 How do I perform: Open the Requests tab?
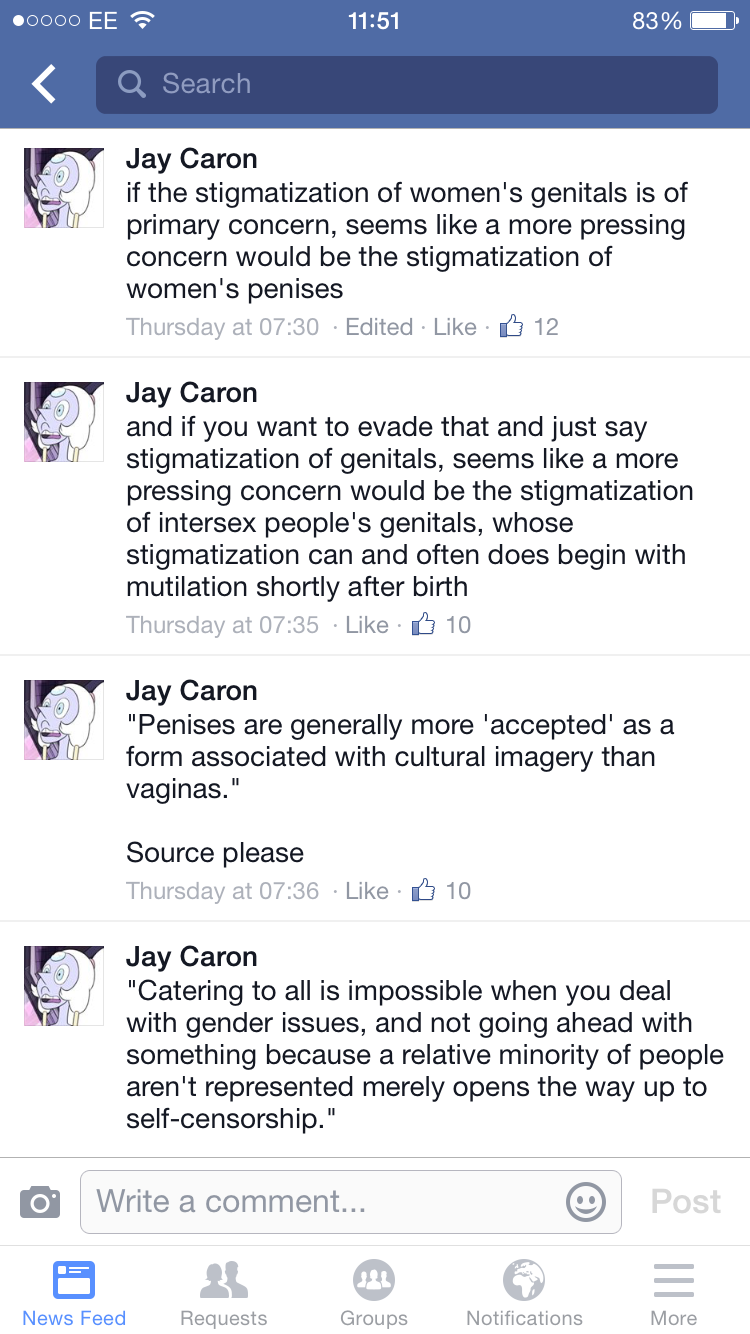[224, 1292]
